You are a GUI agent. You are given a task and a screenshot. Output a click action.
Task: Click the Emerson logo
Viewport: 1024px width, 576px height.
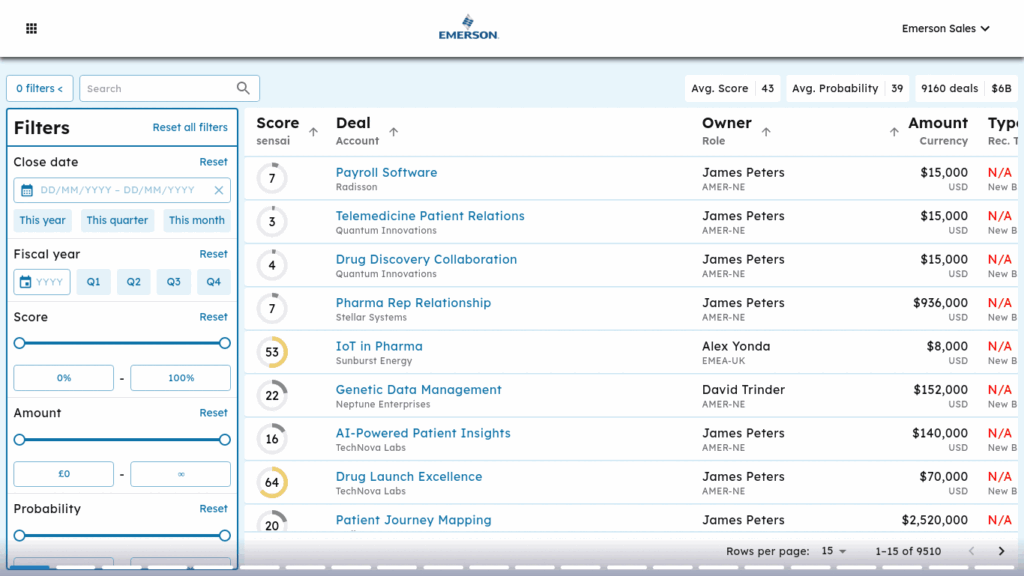pyautogui.click(x=468, y=27)
